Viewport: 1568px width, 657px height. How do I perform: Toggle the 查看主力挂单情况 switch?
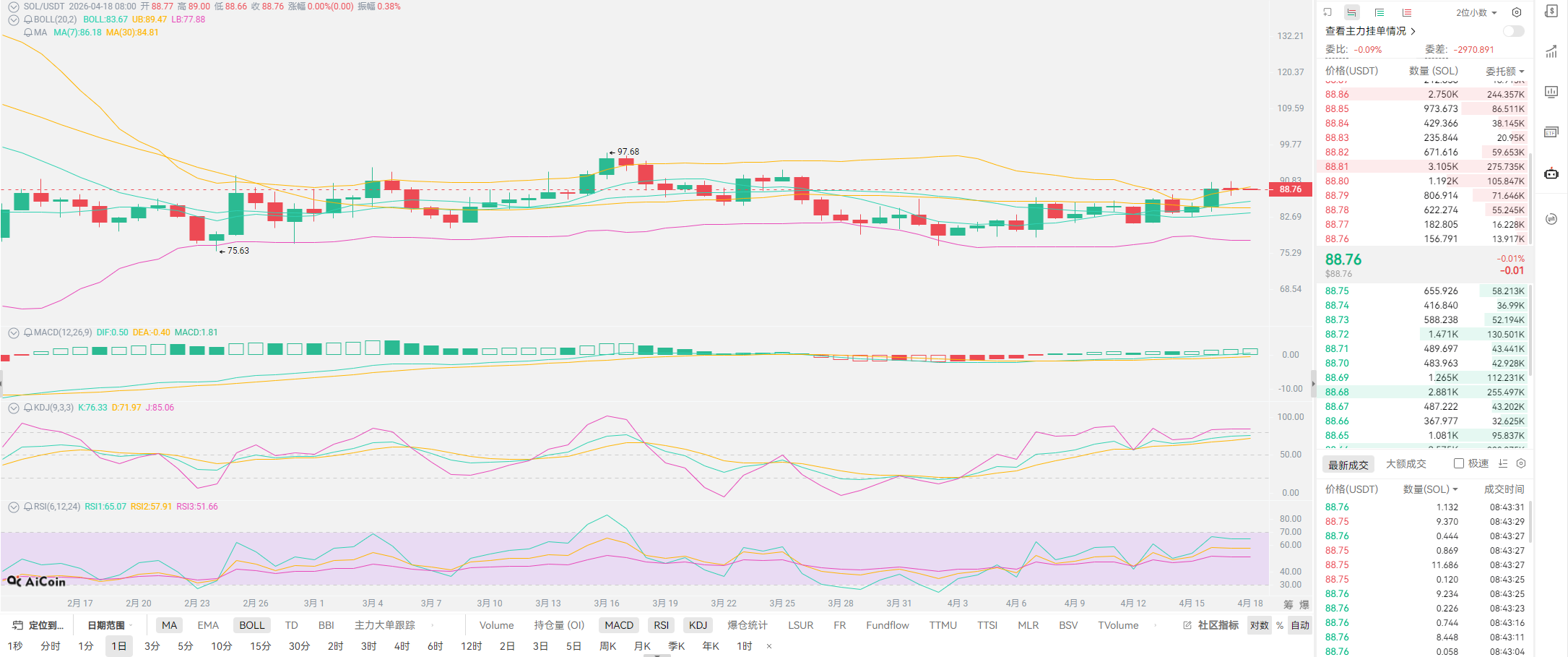[1513, 31]
